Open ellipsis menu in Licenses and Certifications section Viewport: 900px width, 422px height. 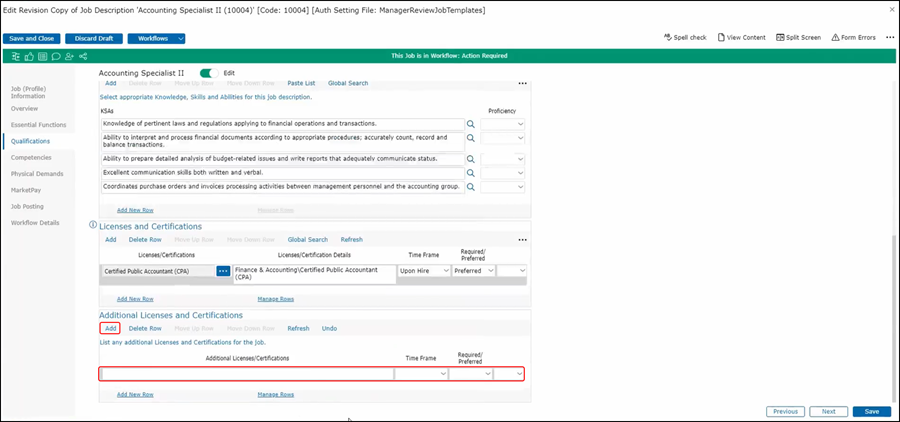(521, 240)
